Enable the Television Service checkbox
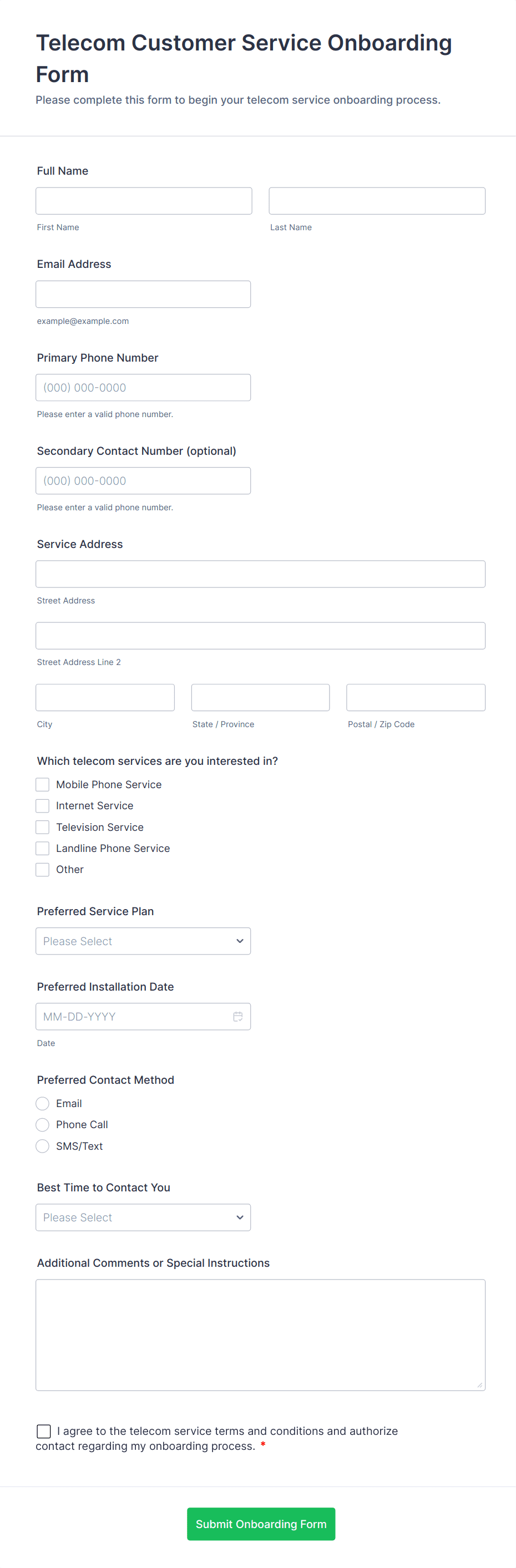The height and width of the screenshot is (1568, 516). point(43,827)
